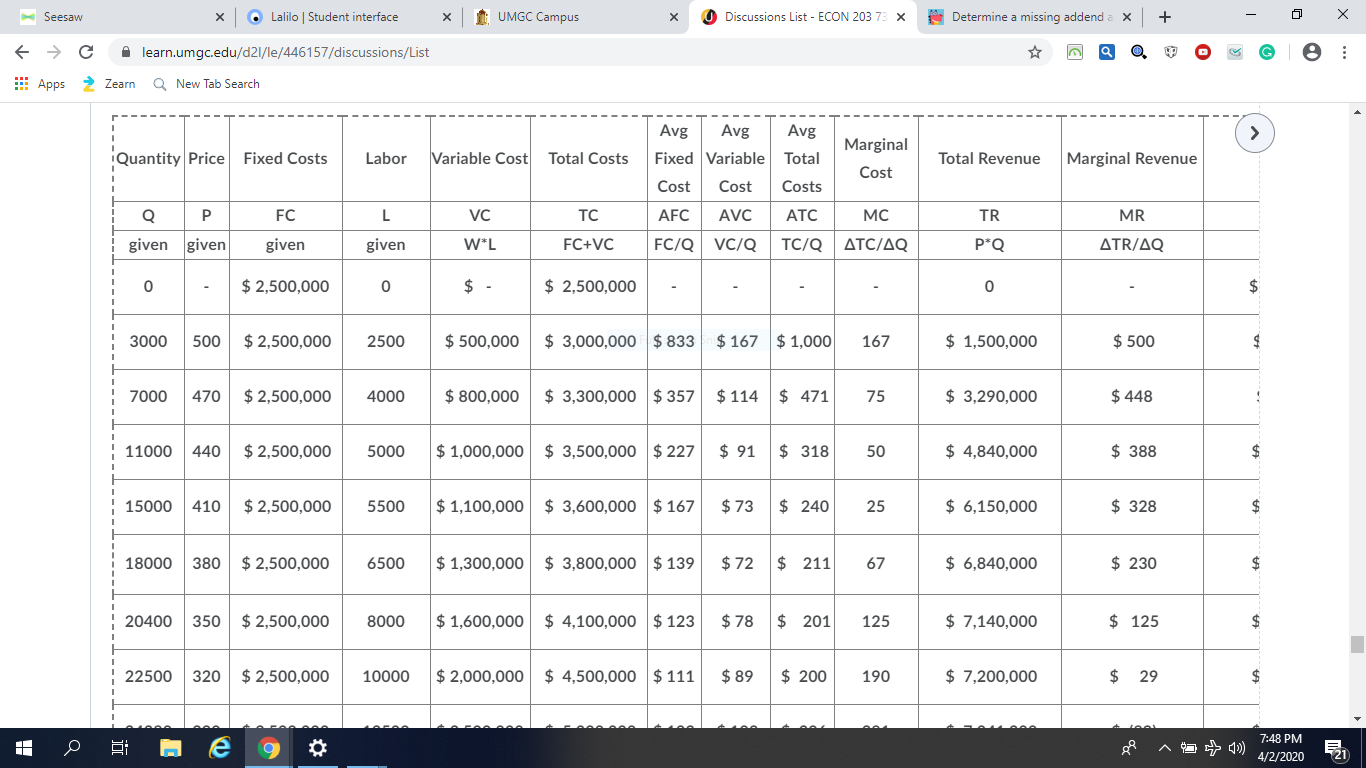Screen dimensions: 1366x768
Task: Bookmark this page with the star icon
Action: [1035, 52]
